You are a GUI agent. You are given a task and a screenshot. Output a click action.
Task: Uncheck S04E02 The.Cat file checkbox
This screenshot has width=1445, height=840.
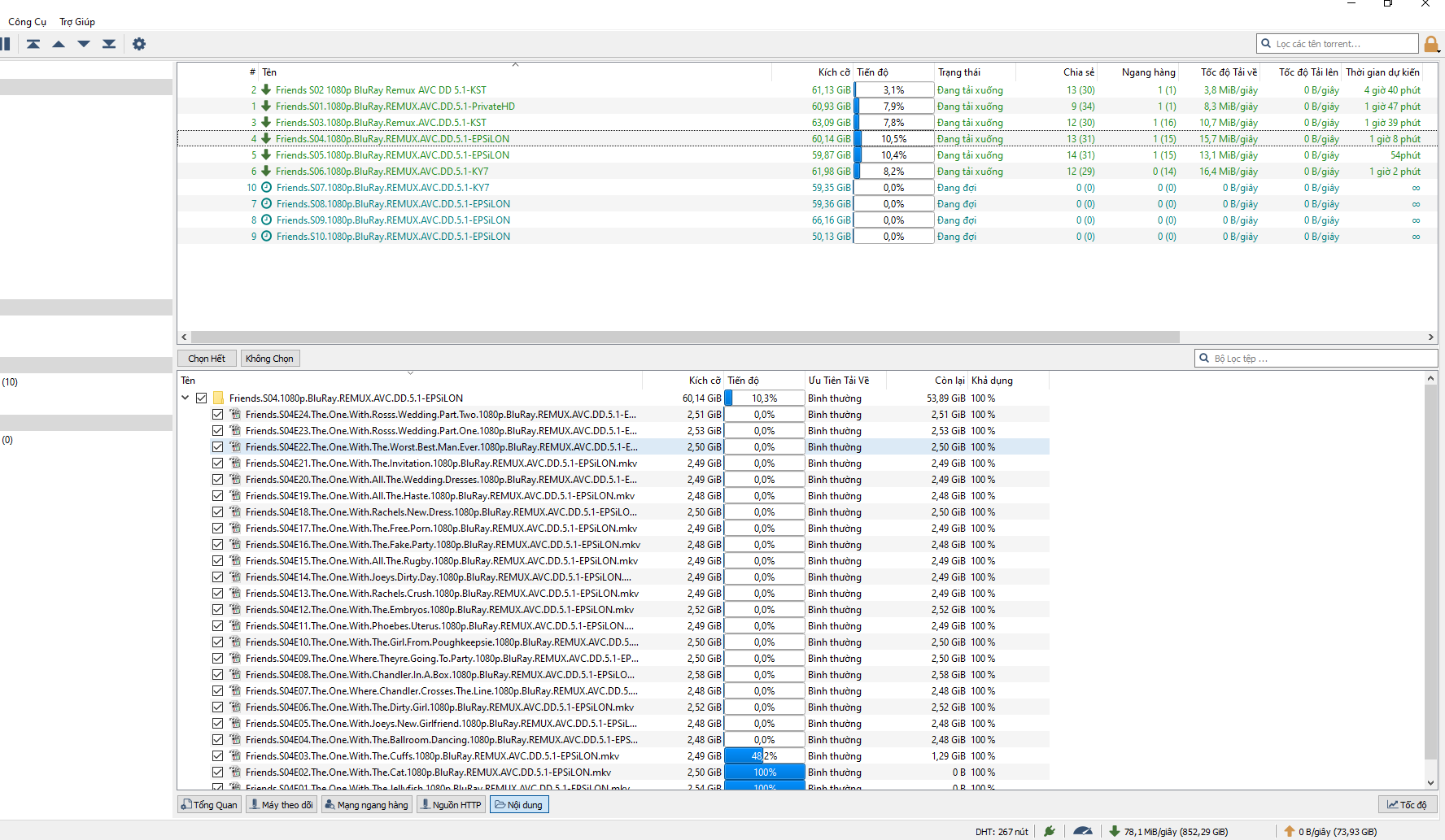pyautogui.click(x=217, y=772)
